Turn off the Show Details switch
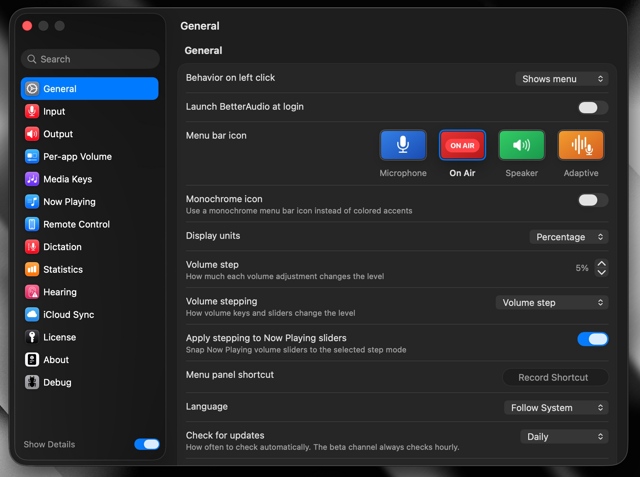The width and height of the screenshot is (640, 477). [147, 444]
